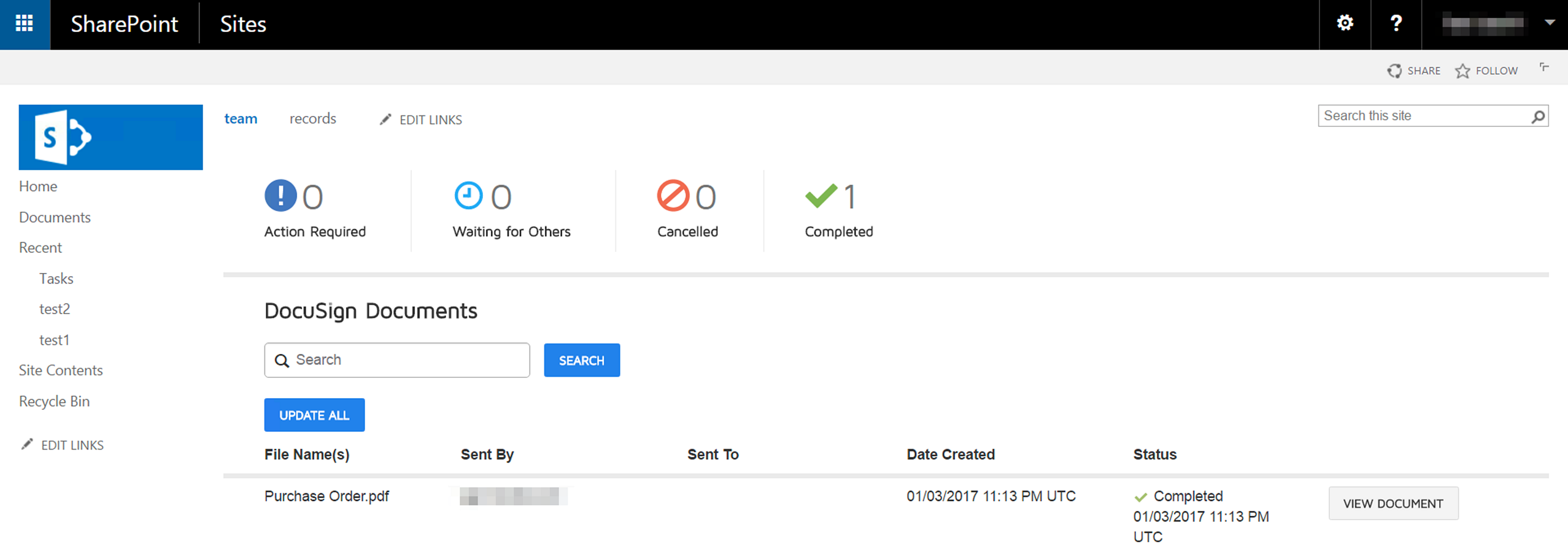The height and width of the screenshot is (557, 1568).
Task: Open the Office app launcher grid
Action: (x=25, y=23)
